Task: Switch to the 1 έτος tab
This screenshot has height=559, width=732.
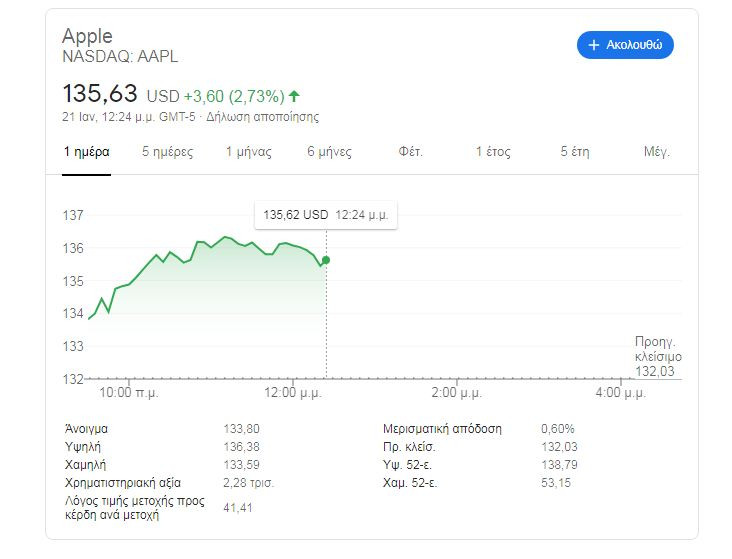Action: point(493,152)
